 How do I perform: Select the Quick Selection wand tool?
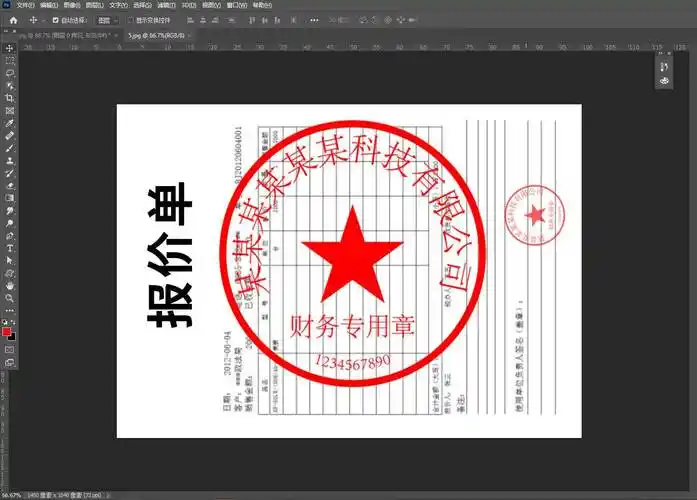click(x=9, y=85)
